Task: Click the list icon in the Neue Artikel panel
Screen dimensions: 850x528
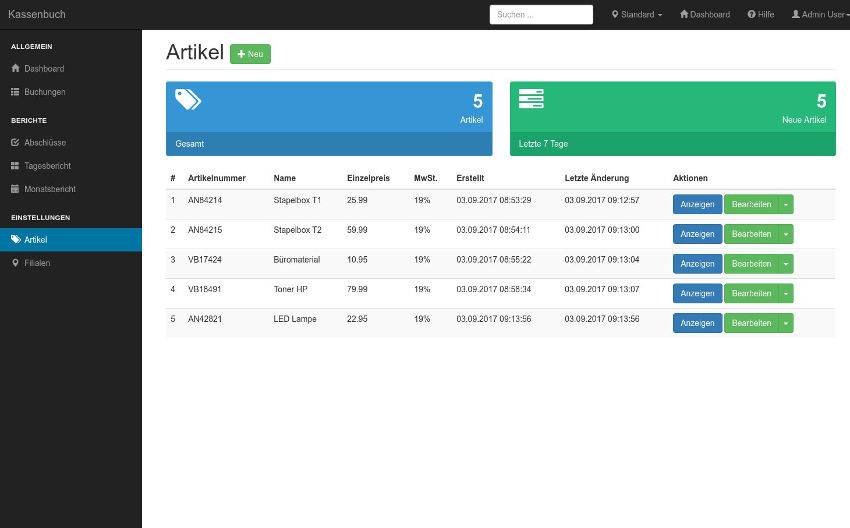Action: pyautogui.click(x=531, y=99)
